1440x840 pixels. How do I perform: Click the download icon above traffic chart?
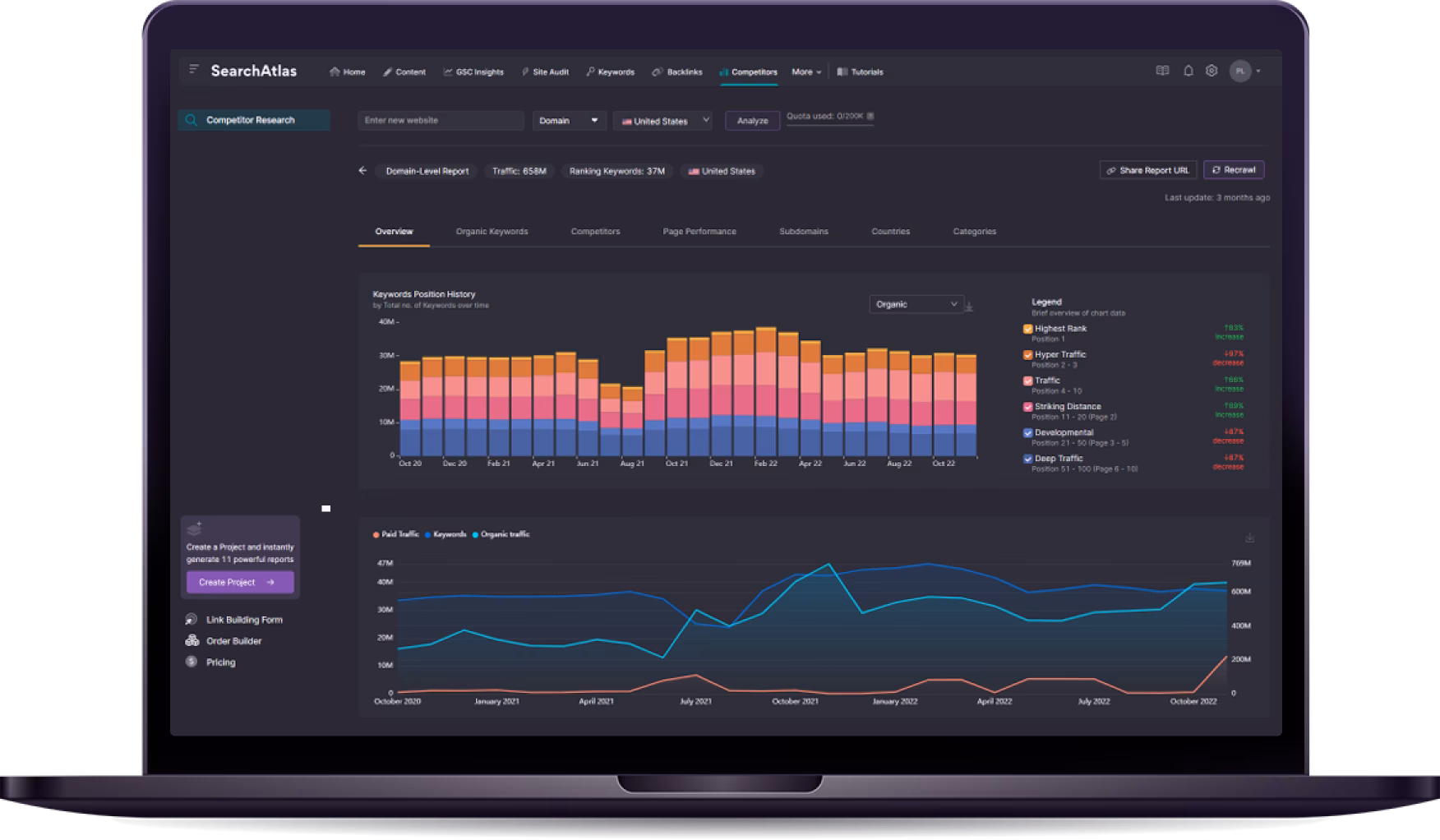pos(1249,538)
